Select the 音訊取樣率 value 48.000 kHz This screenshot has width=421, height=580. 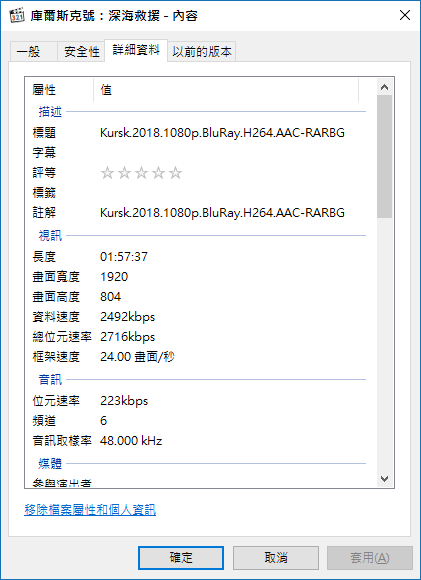(131, 441)
